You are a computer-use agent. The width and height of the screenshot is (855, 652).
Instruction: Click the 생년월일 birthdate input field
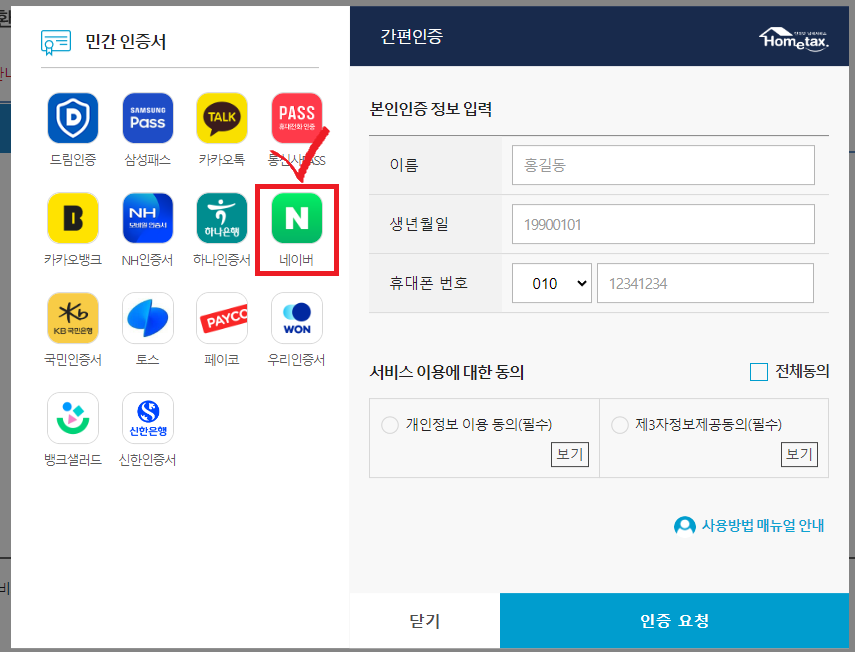(663, 224)
